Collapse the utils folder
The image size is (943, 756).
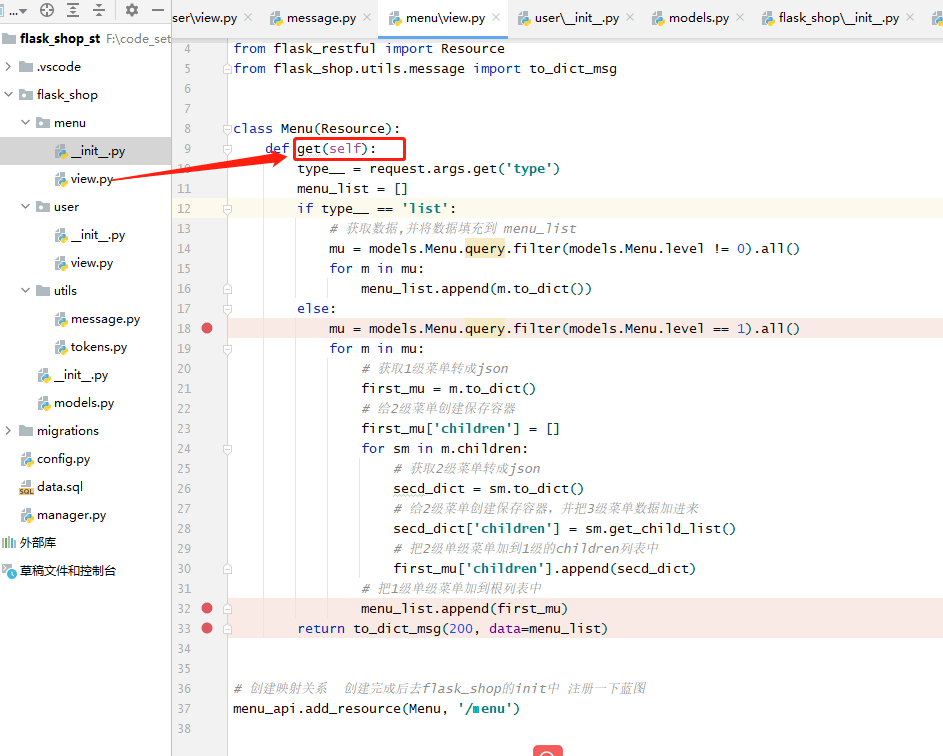coord(25,290)
